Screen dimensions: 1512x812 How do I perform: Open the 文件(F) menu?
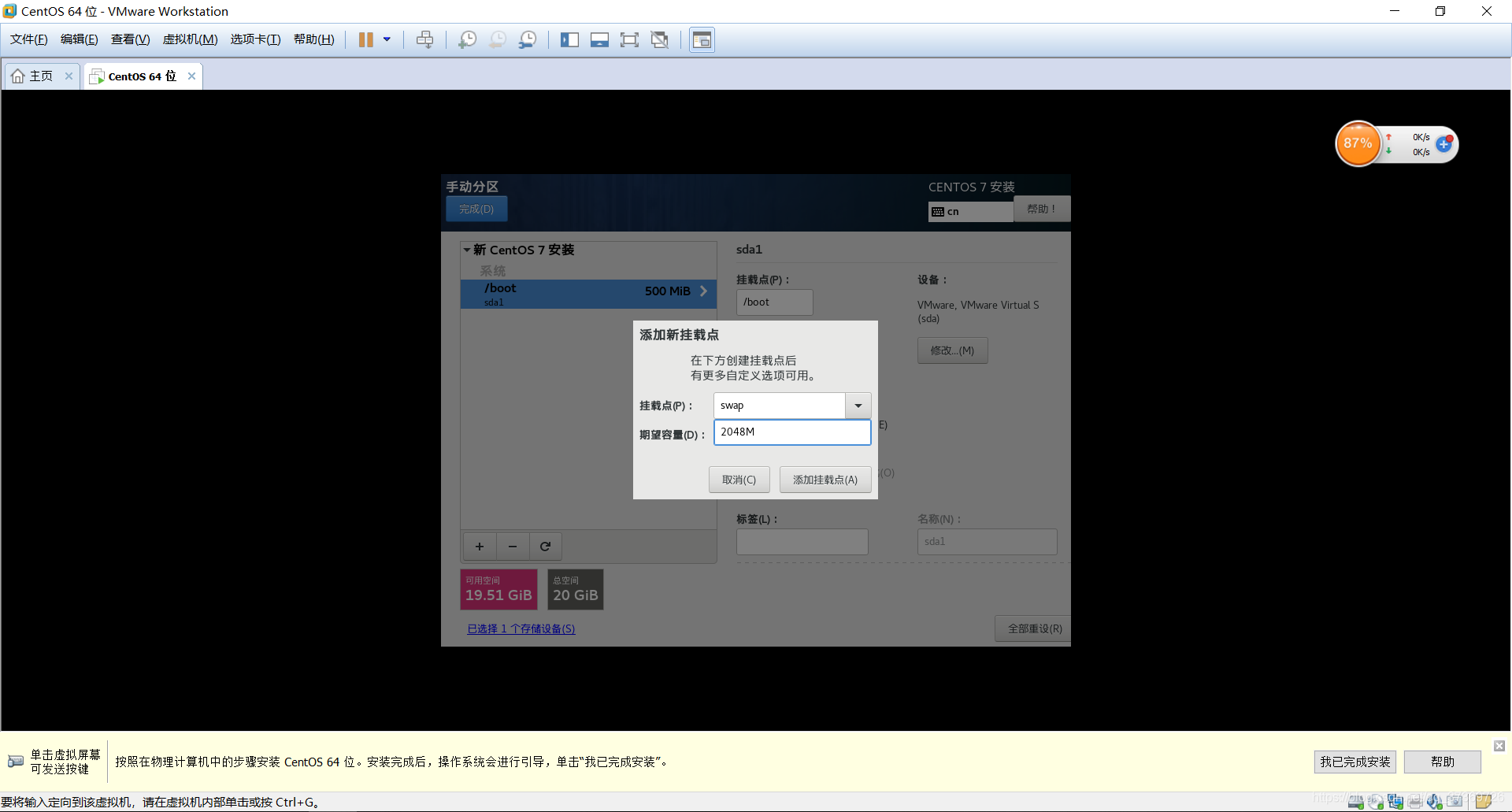pyautogui.click(x=28, y=39)
